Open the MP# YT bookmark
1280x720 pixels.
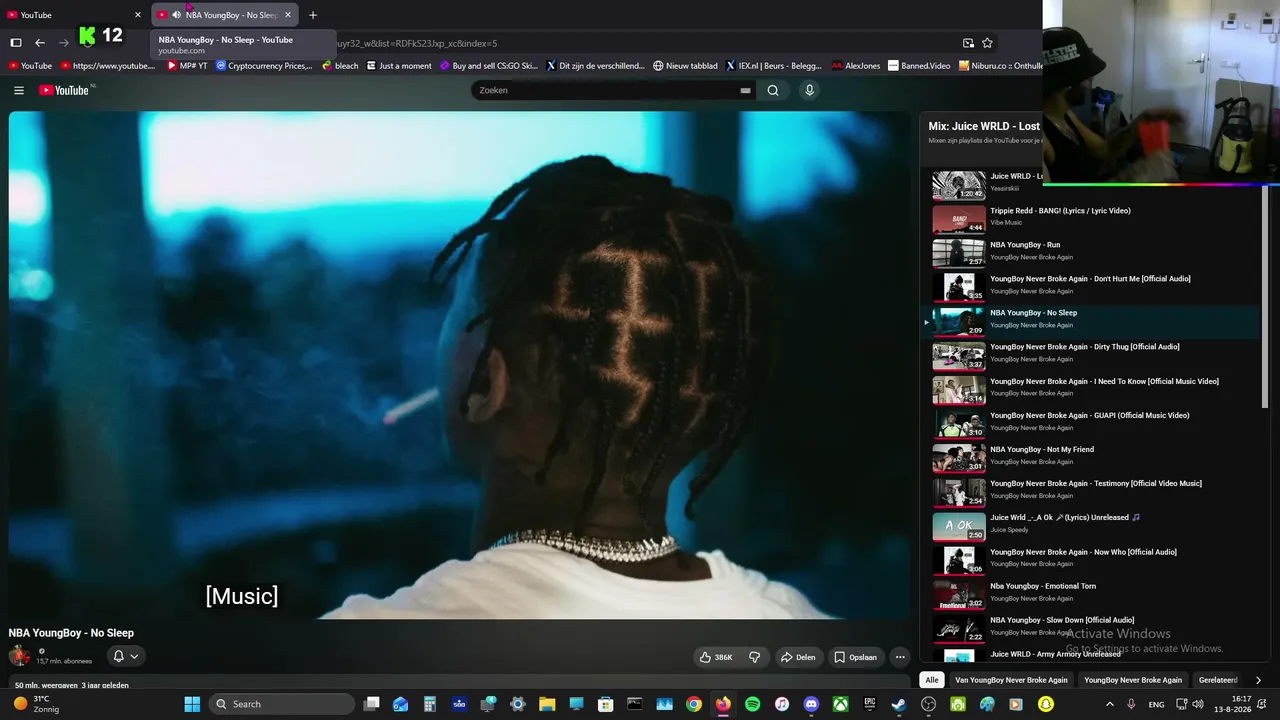(x=187, y=66)
